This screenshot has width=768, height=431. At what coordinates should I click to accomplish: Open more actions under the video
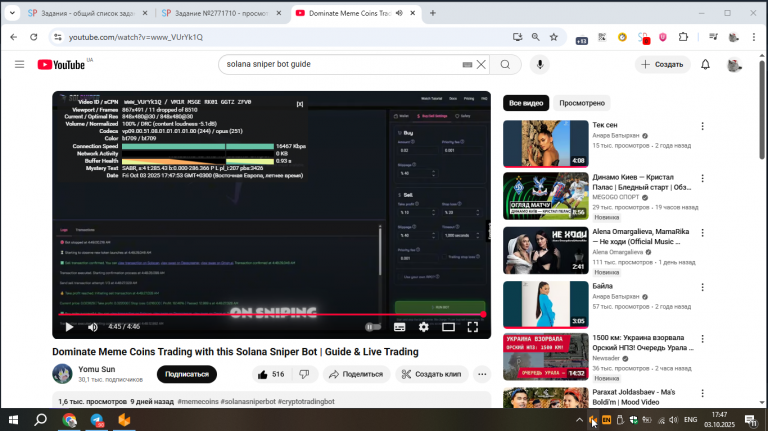[x=482, y=374]
